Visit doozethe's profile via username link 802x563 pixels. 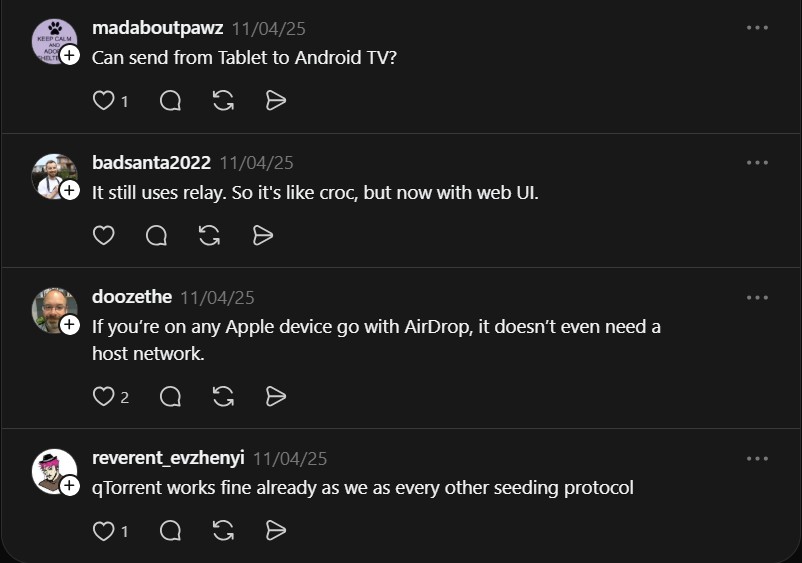click(132, 297)
